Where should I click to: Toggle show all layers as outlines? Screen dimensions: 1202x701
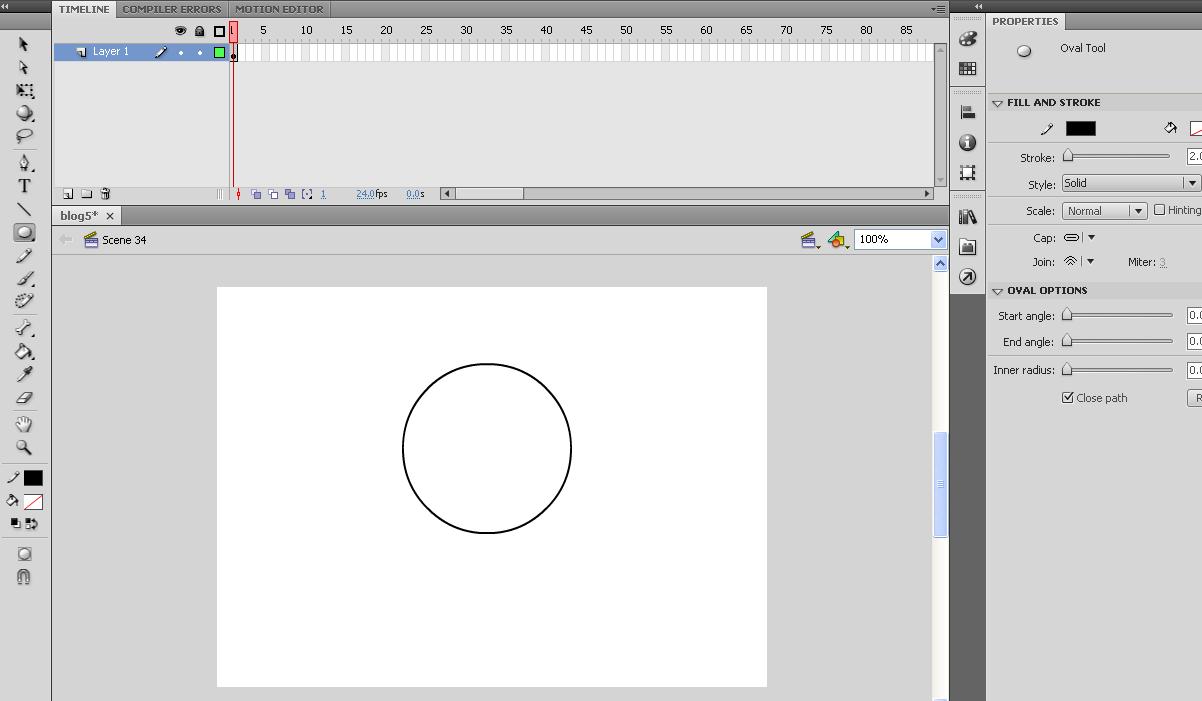pos(219,31)
